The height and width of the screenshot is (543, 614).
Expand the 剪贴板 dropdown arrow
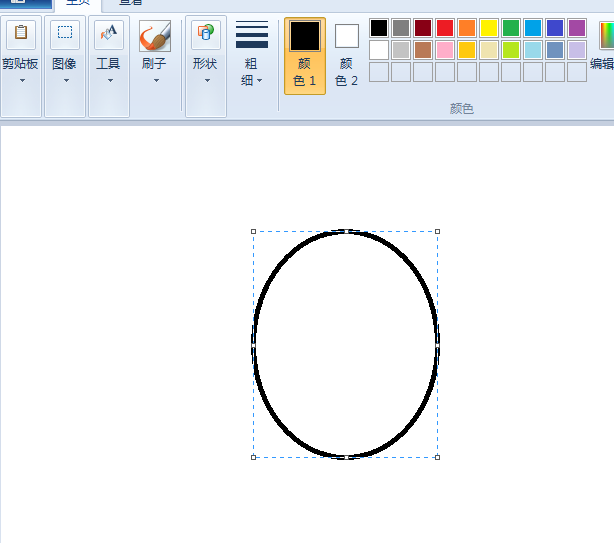click(22, 80)
